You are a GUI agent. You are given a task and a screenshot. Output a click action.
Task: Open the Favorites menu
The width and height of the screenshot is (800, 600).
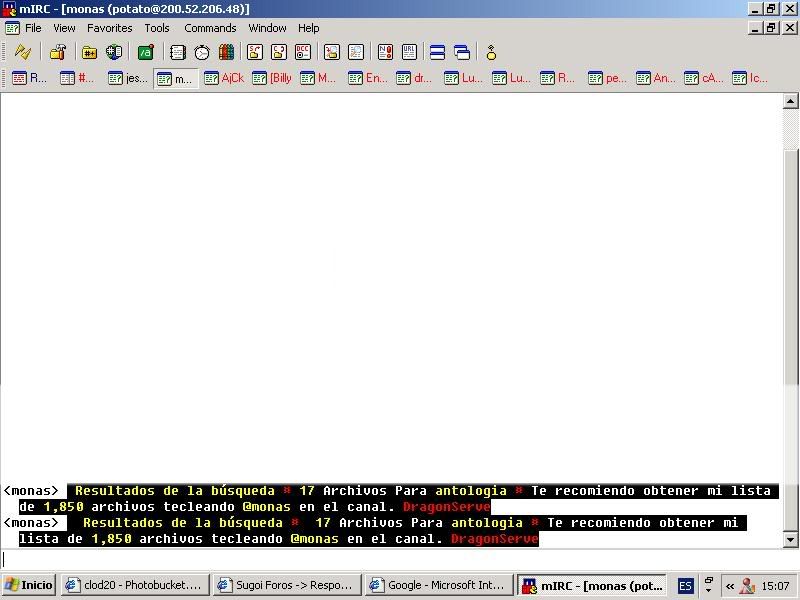[110, 28]
